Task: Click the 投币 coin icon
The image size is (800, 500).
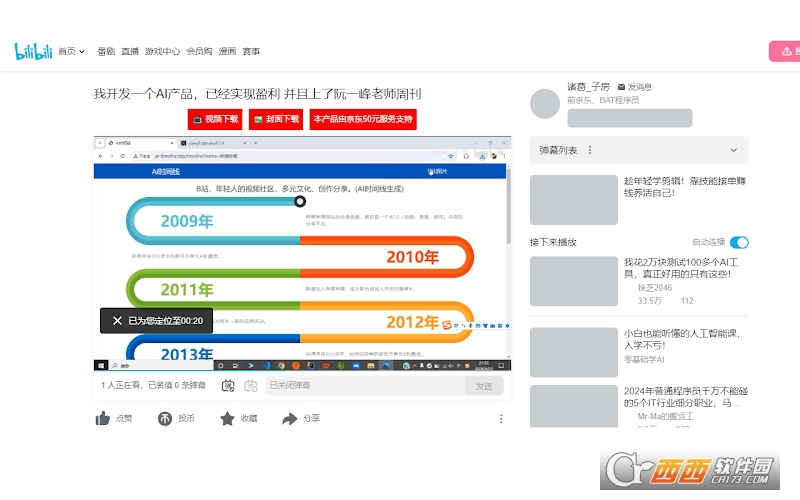Action: (165, 418)
